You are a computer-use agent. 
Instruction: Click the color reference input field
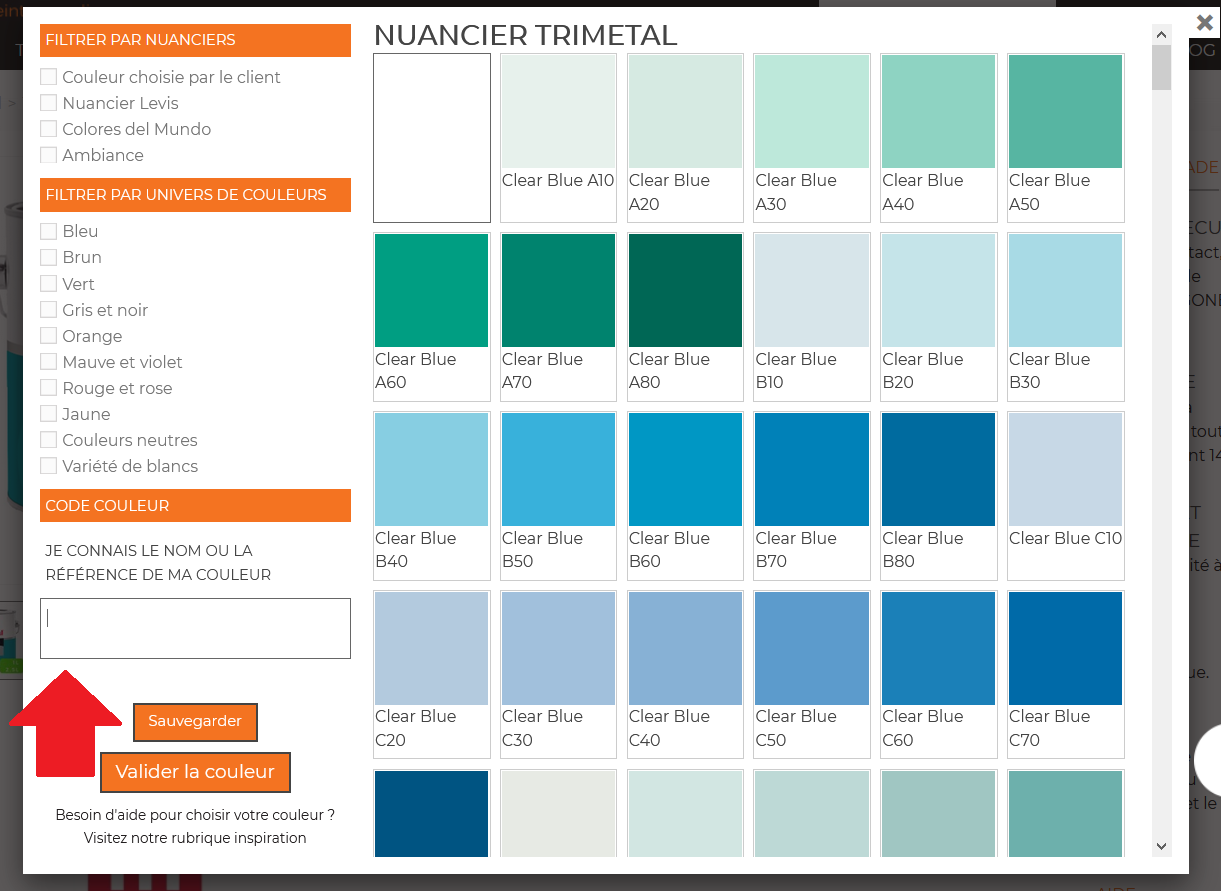tap(195, 628)
